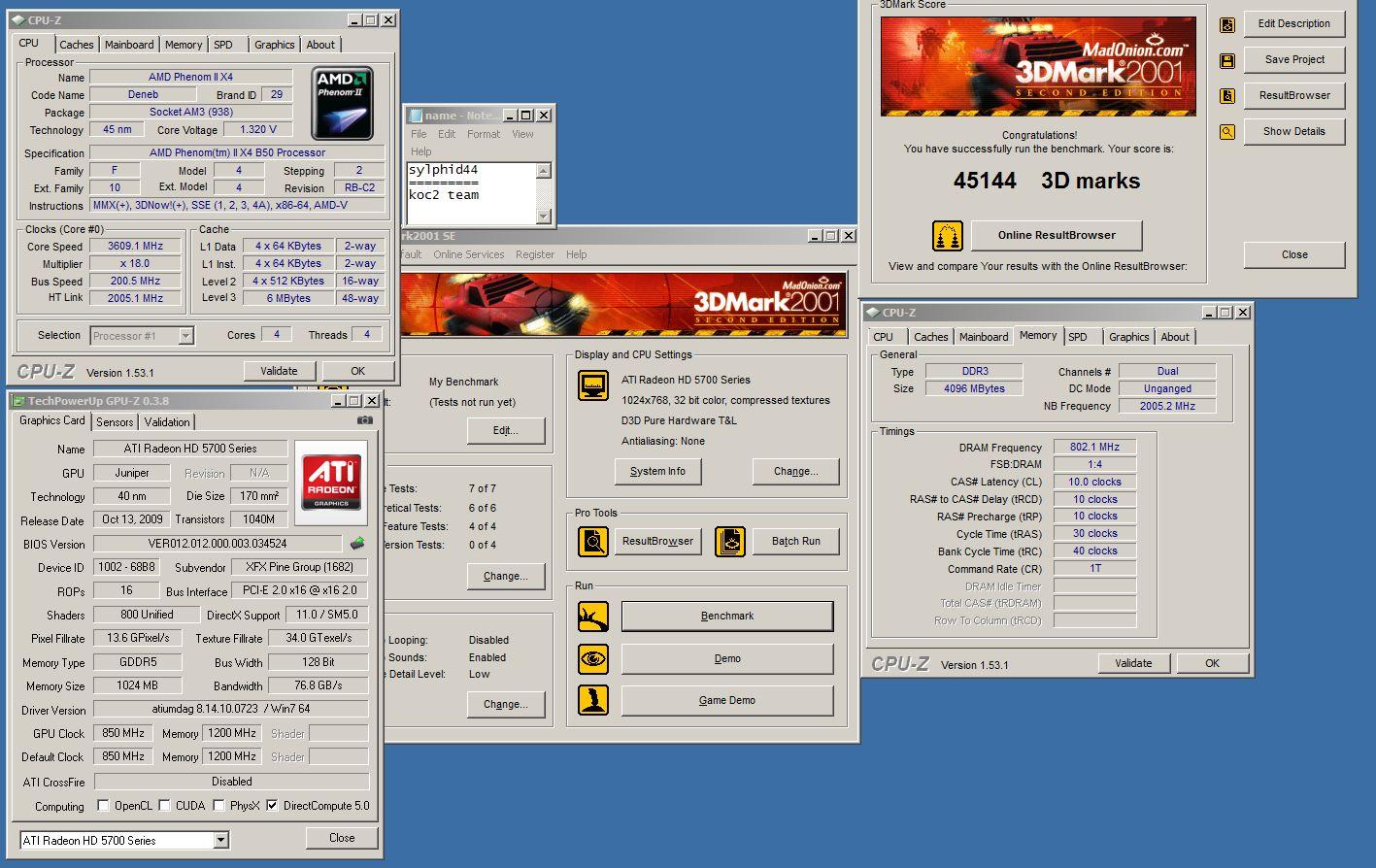The width and height of the screenshot is (1376, 868).
Task: Click the Notepad vertical scrollbar up arrow
Action: (x=544, y=171)
